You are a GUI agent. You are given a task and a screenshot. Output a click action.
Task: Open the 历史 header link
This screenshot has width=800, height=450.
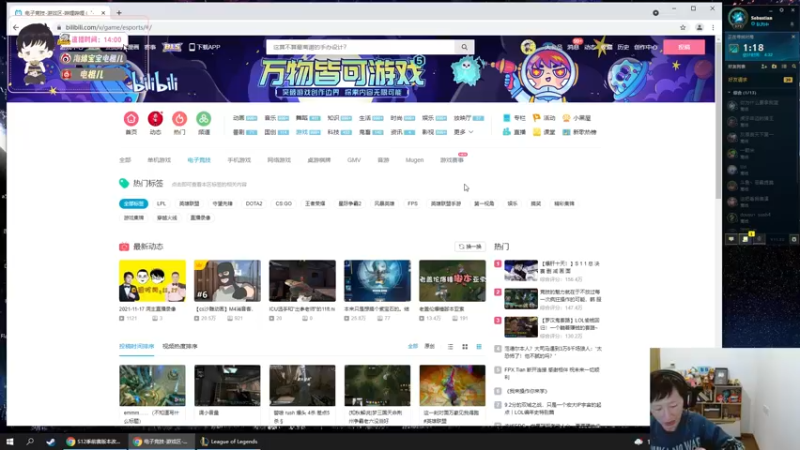(623, 47)
